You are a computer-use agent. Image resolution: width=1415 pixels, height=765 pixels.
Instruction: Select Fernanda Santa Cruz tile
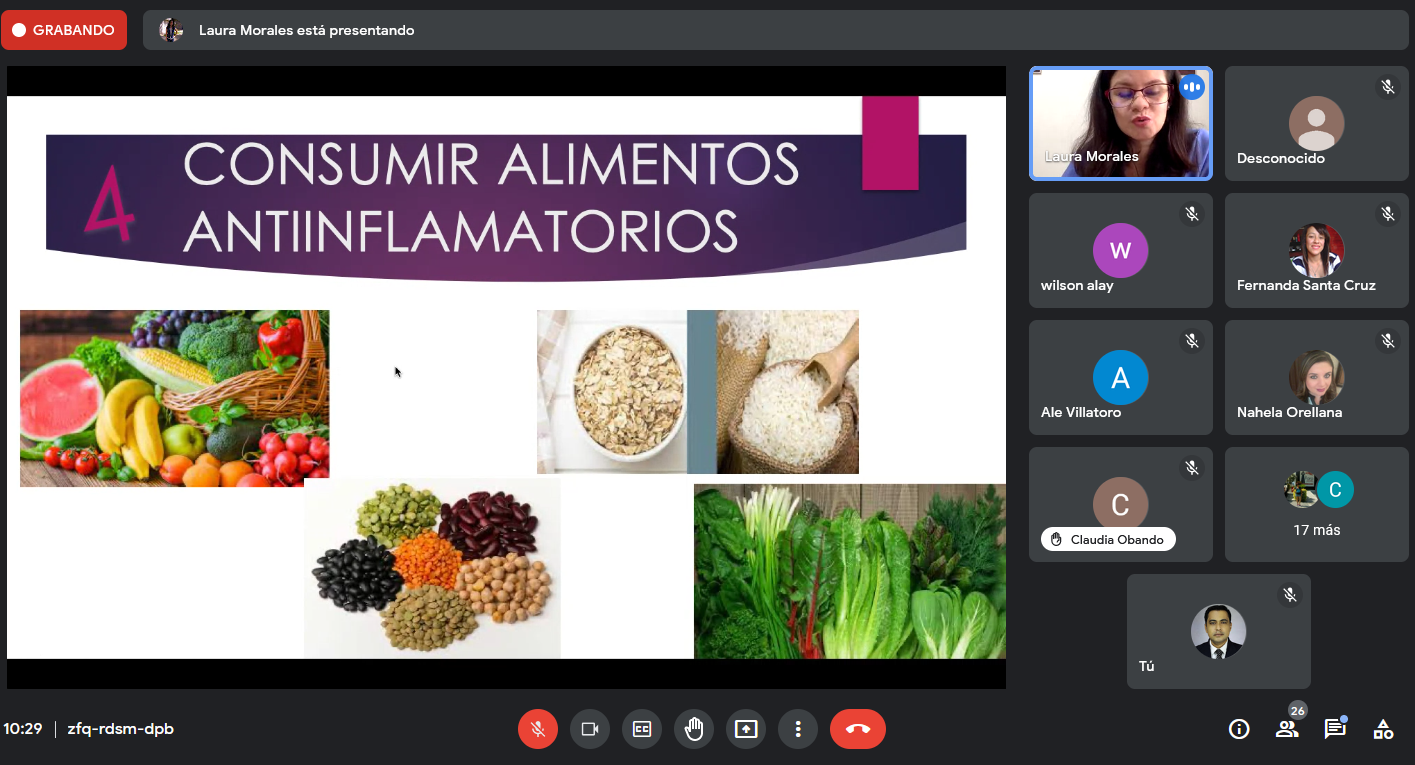click(x=1317, y=250)
